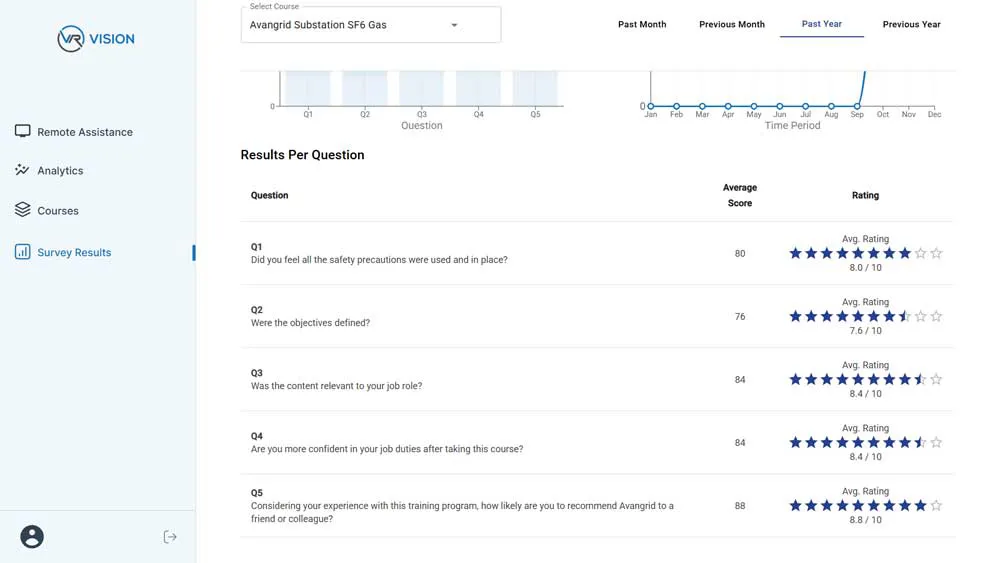Click the Sep data point on chart
The width and height of the screenshot is (1000, 563).
pos(857,106)
